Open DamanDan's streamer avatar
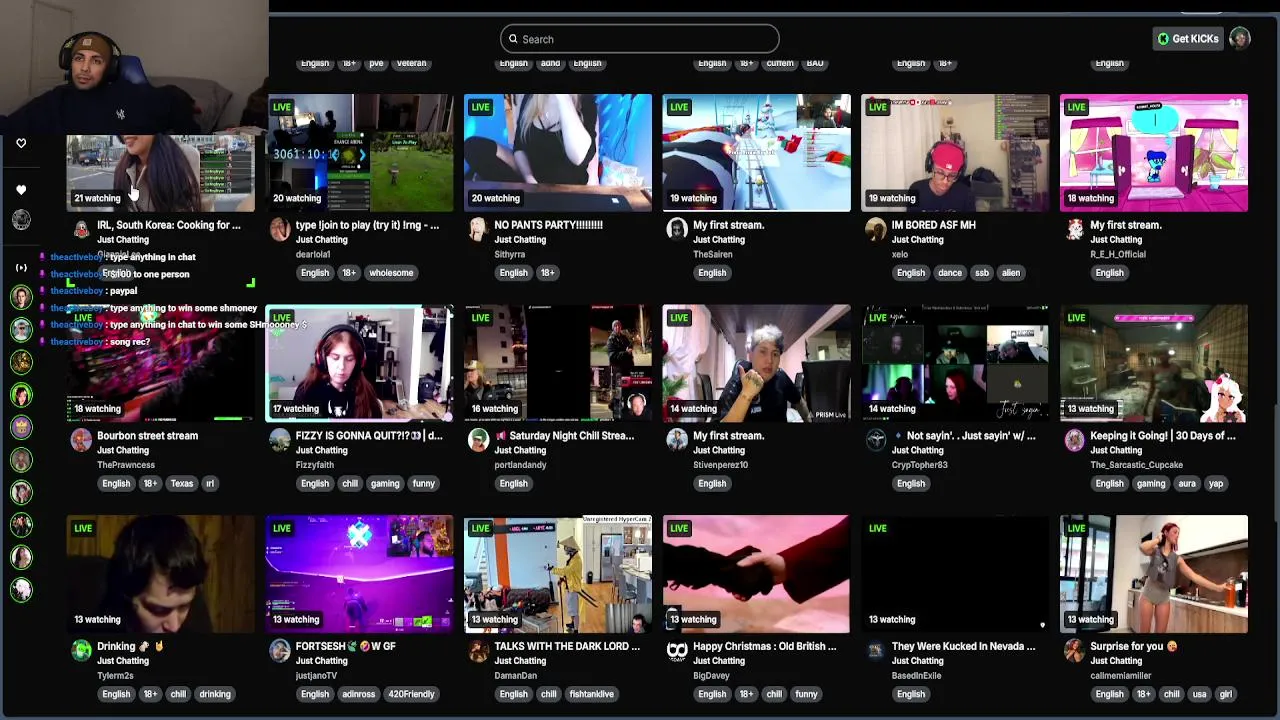This screenshot has width=1280, height=720. coord(478,652)
